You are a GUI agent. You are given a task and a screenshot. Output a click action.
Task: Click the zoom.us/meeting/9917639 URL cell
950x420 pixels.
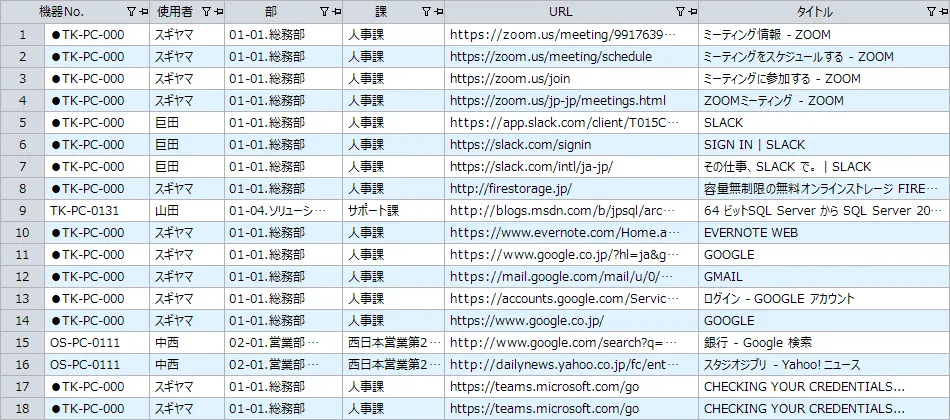click(571, 35)
